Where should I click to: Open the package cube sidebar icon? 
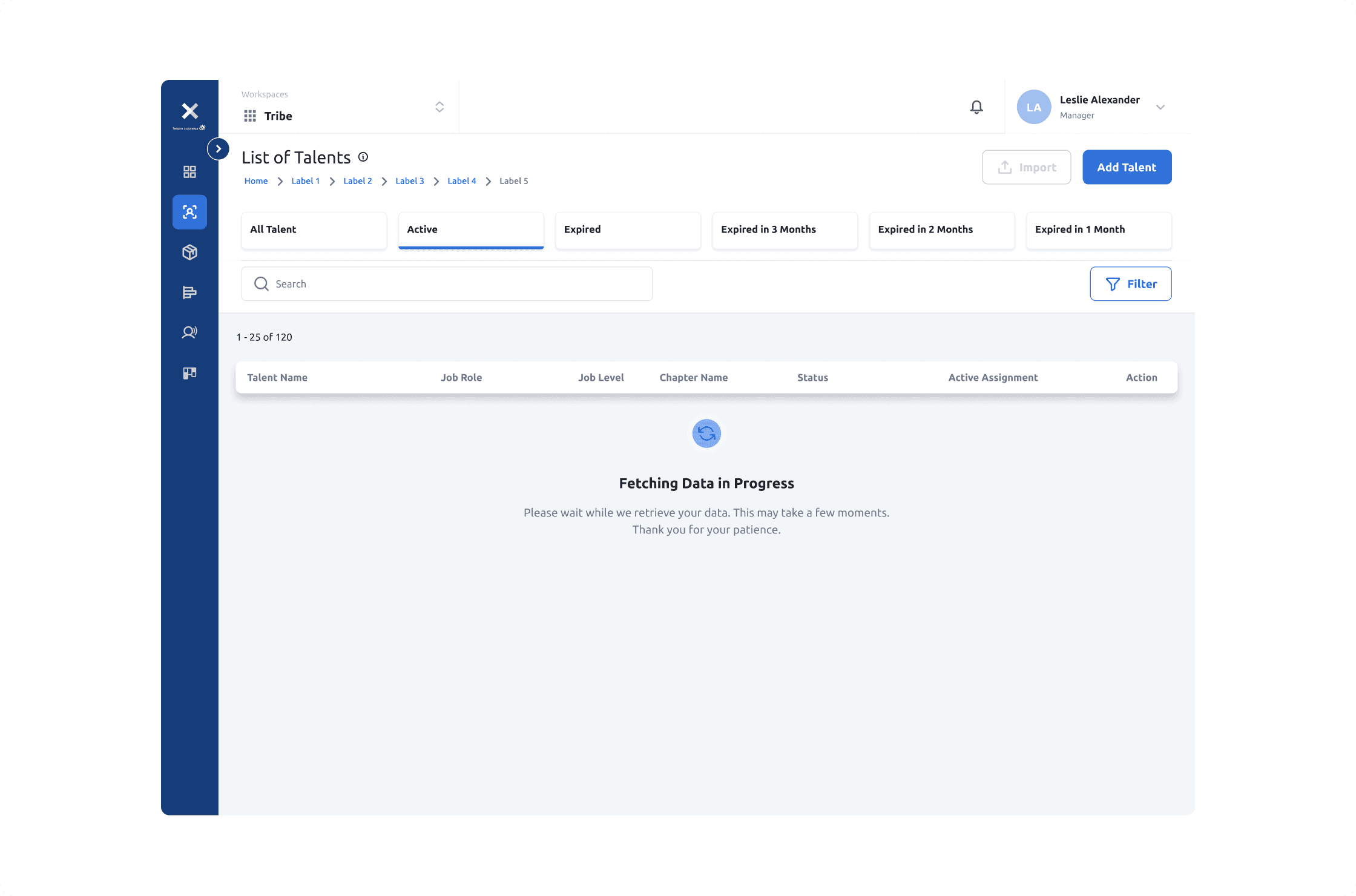pyautogui.click(x=189, y=252)
